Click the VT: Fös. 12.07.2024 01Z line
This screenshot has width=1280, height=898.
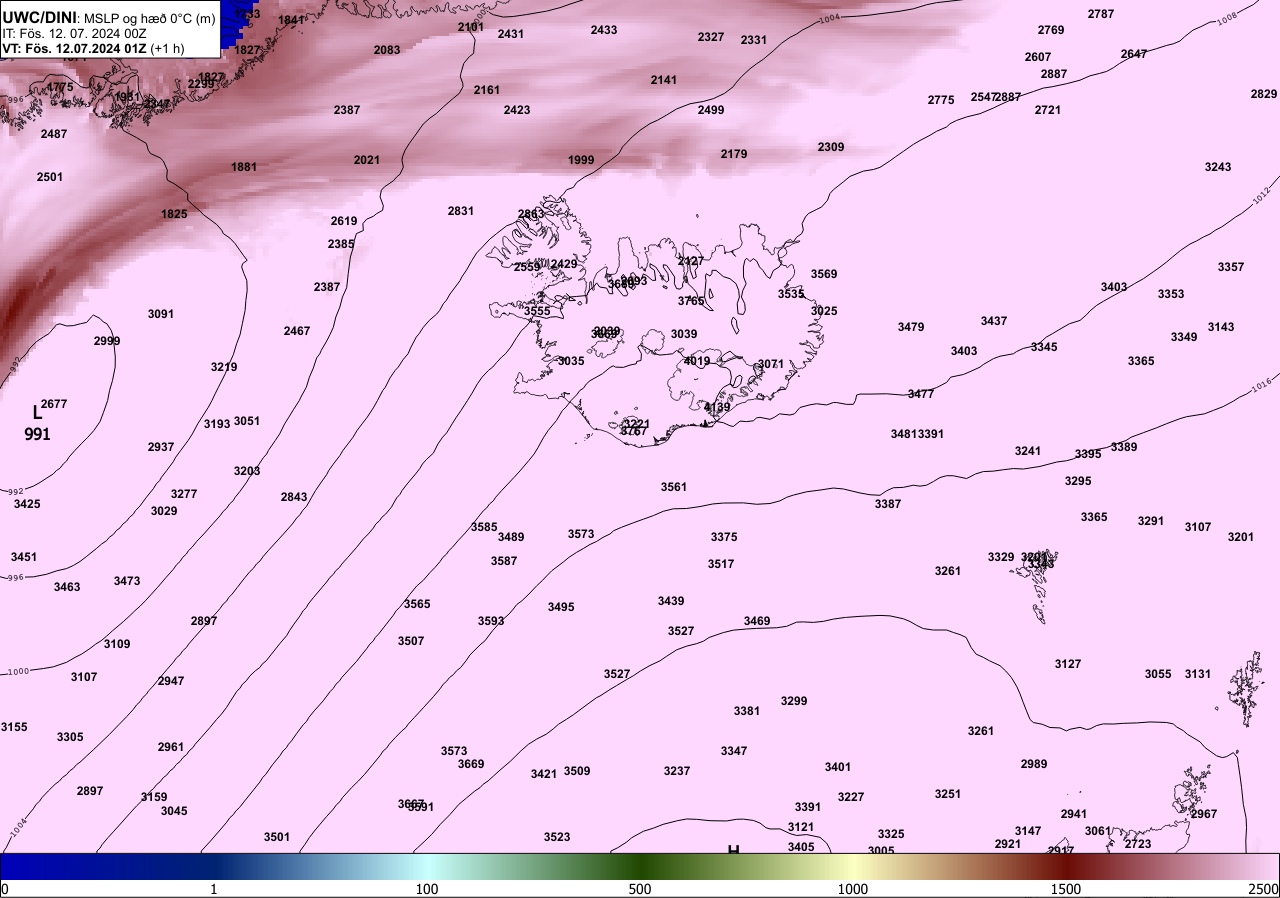(x=93, y=48)
